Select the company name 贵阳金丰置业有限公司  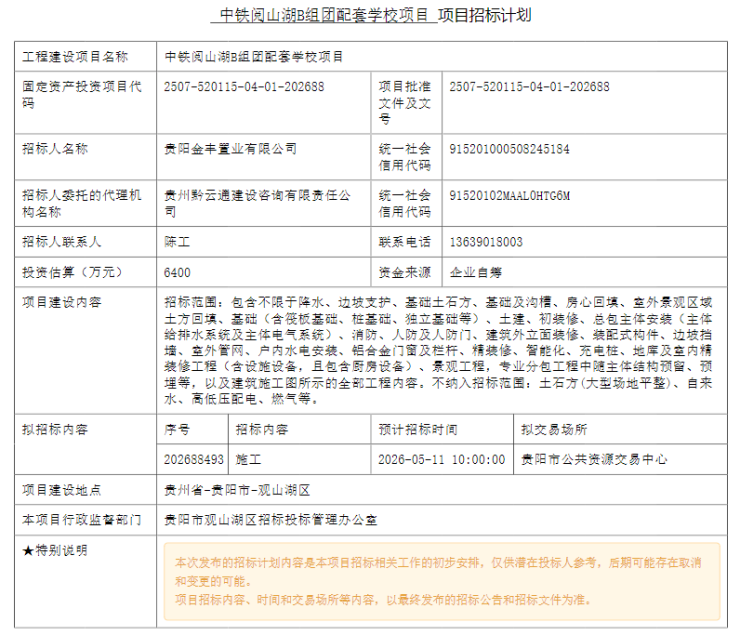click(230, 149)
